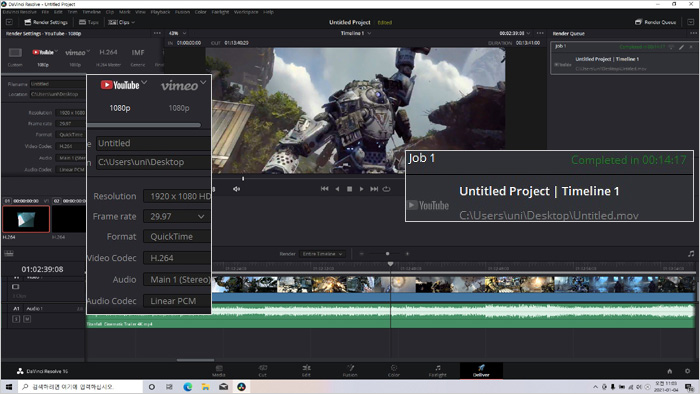700x394 pixels.
Task: Jump to first frame in viewer
Action: point(325,189)
